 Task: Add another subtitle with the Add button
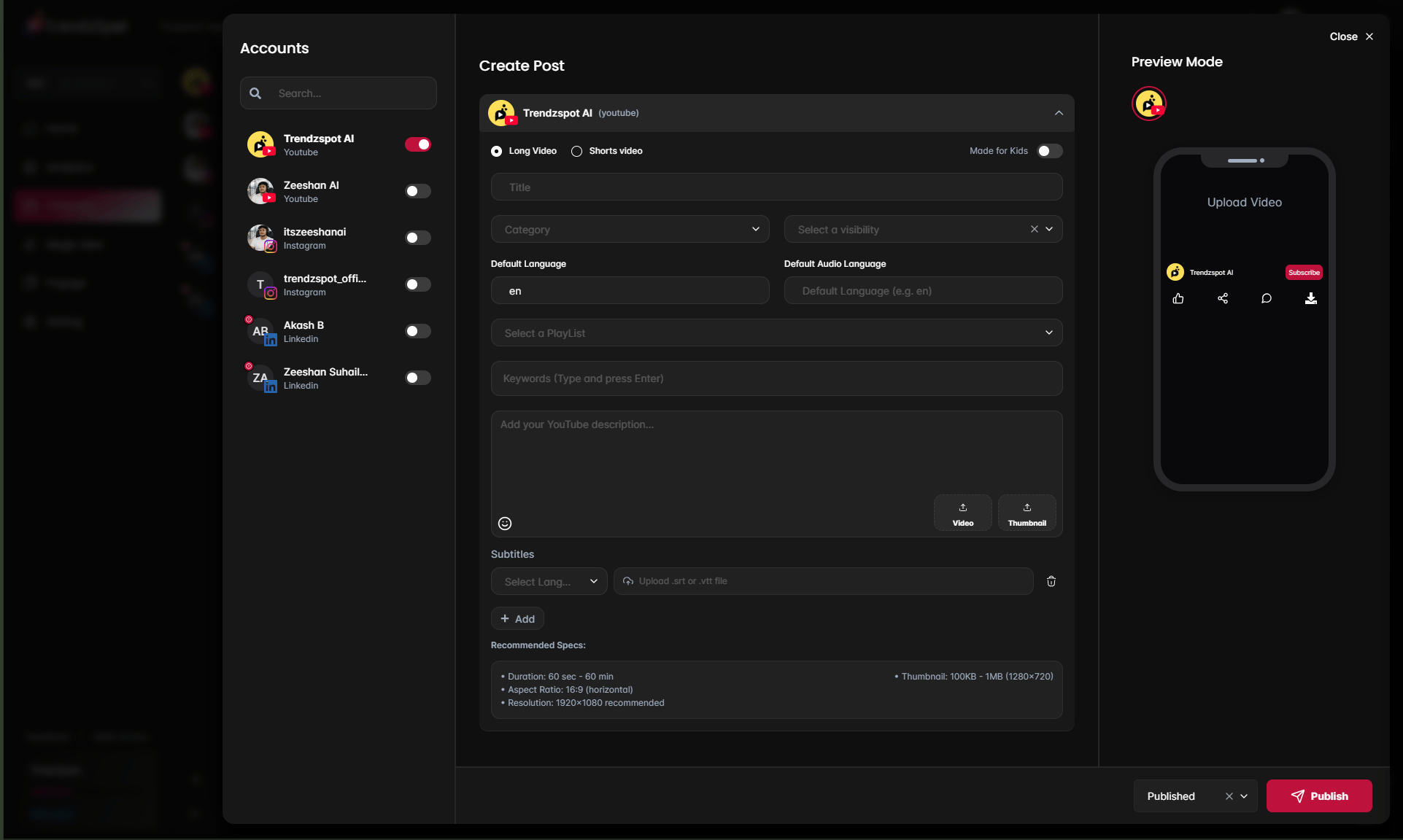click(517, 618)
